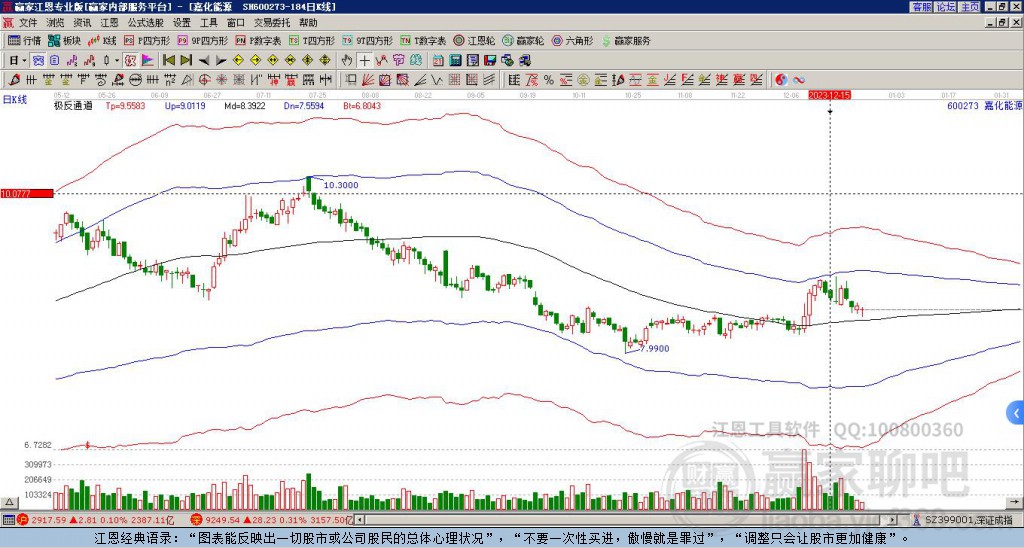Viewport: 1024px width, 548px height.
Task: Switch to K线 candlestick chart
Action: (x=102, y=40)
